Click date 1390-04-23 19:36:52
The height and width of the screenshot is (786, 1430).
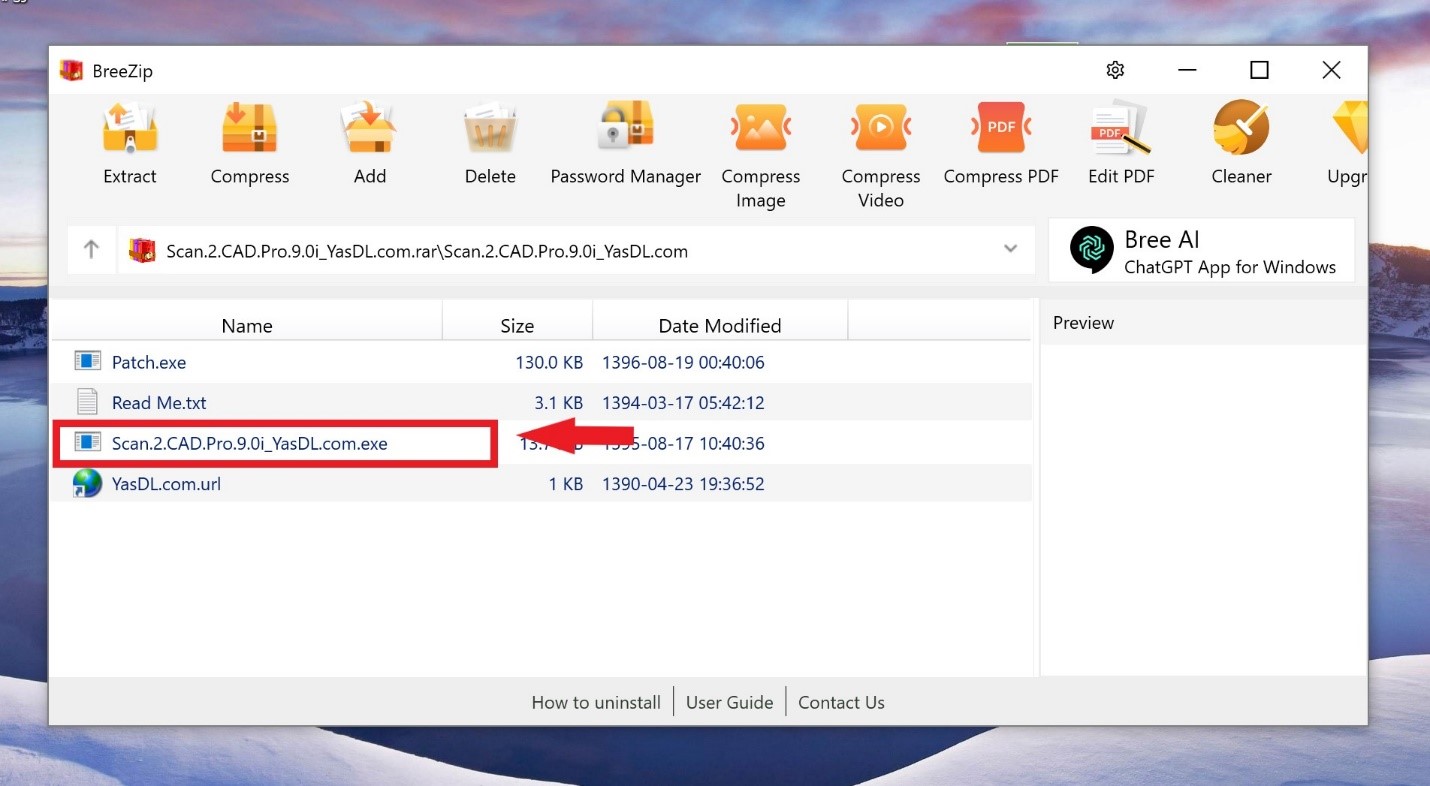click(683, 484)
